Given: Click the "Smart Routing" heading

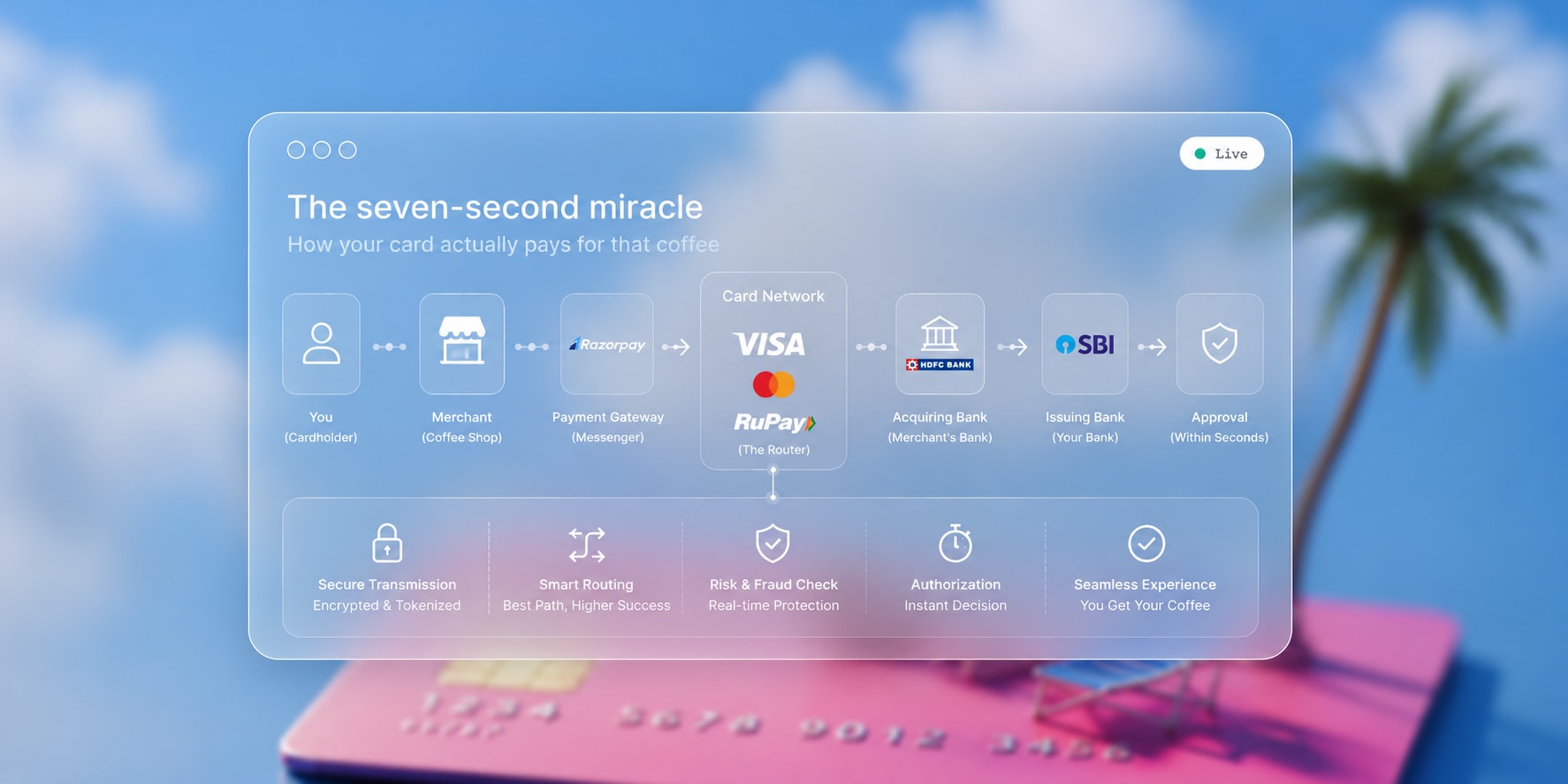Looking at the screenshot, I should 586,584.
